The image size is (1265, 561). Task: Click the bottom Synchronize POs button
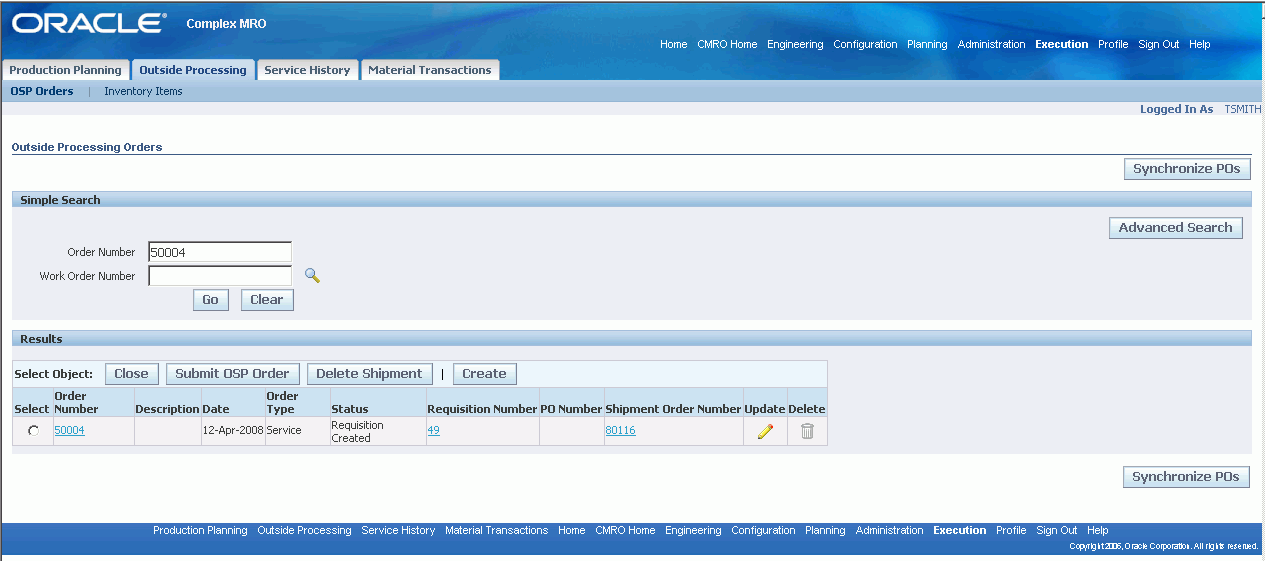[1186, 477]
